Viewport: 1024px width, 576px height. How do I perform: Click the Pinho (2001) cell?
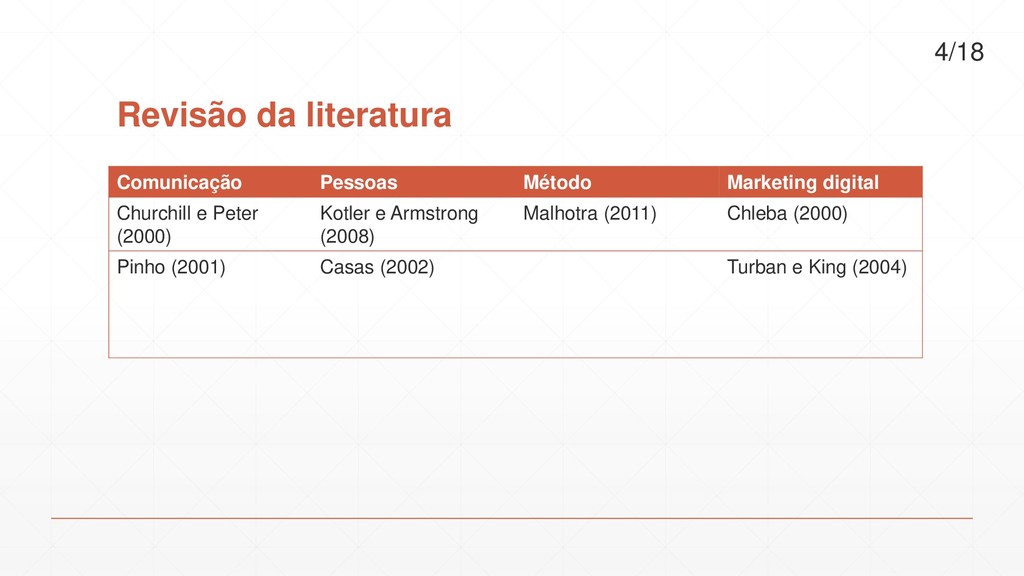tap(210, 304)
